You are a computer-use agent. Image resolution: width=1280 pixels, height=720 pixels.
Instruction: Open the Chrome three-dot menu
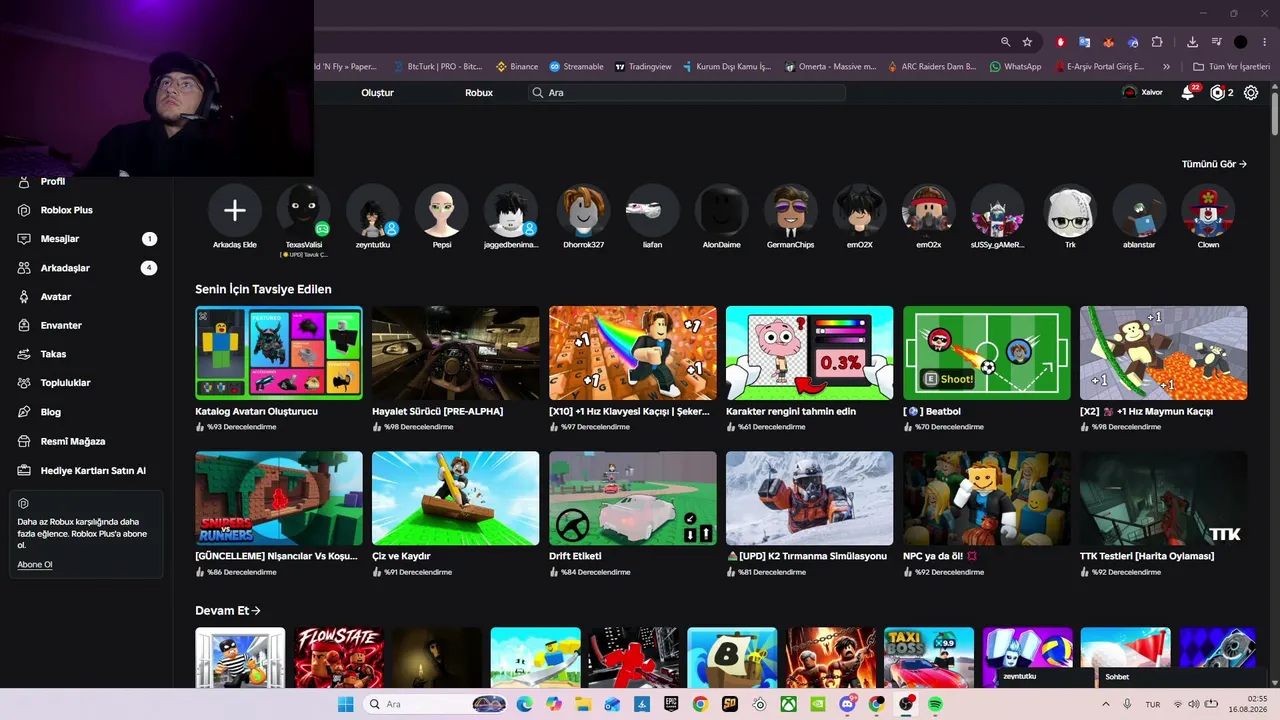[x=1263, y=42]
